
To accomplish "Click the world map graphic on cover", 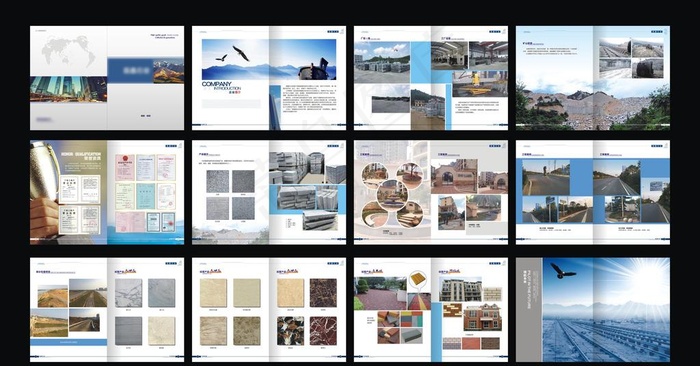I will pyautogui.click(x=68, y=50).
